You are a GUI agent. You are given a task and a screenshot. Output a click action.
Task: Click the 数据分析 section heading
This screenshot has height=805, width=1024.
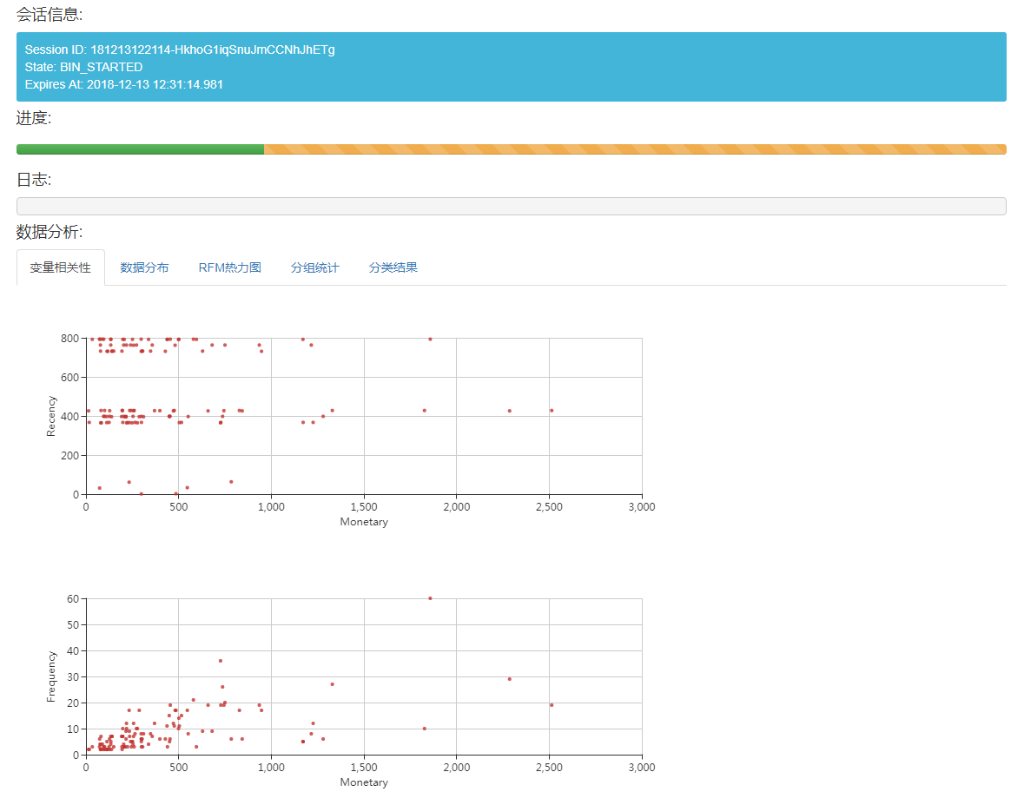(49, 232)
